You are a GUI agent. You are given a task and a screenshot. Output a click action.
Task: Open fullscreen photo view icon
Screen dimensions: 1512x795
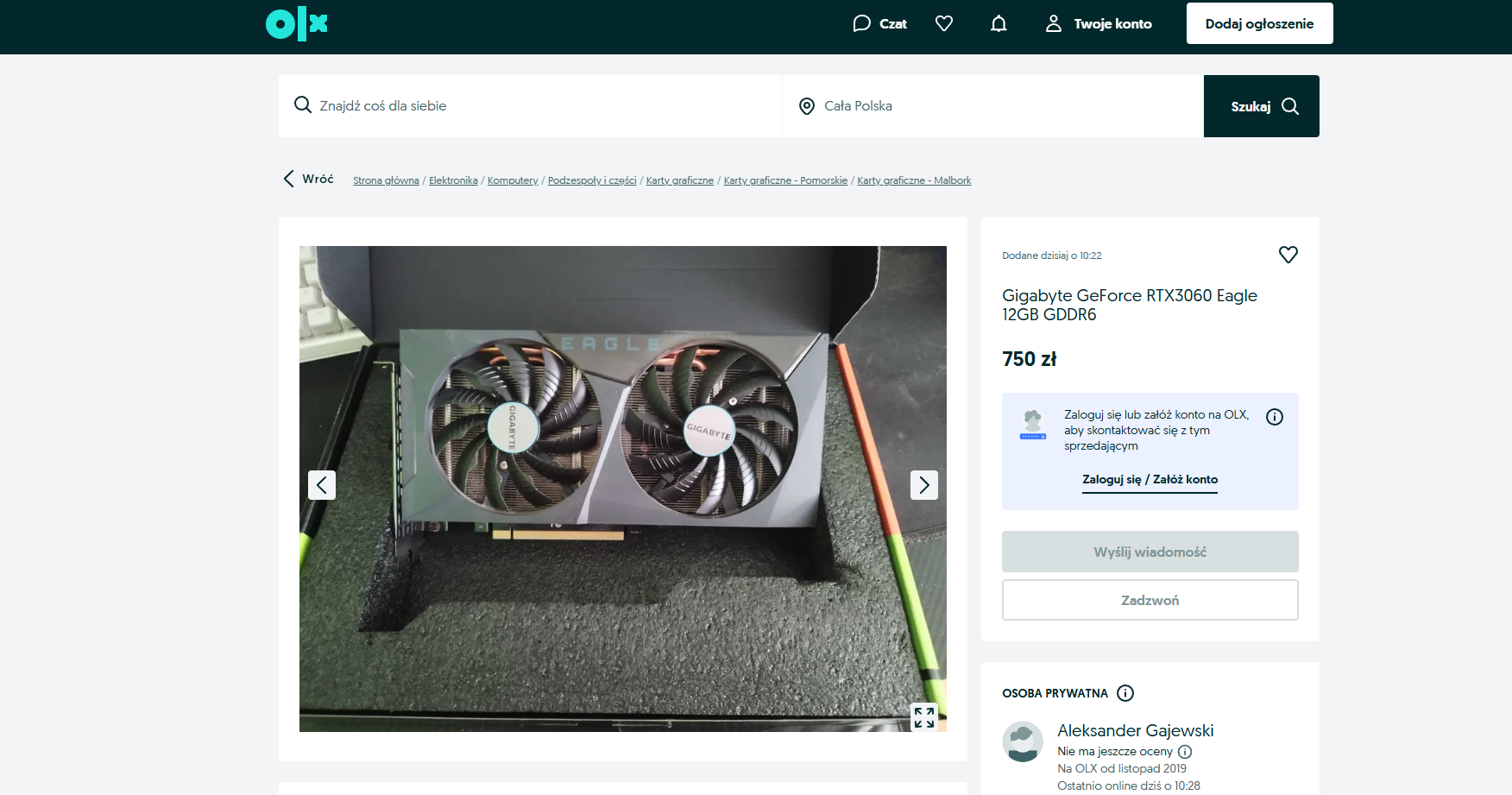point(924,717)
